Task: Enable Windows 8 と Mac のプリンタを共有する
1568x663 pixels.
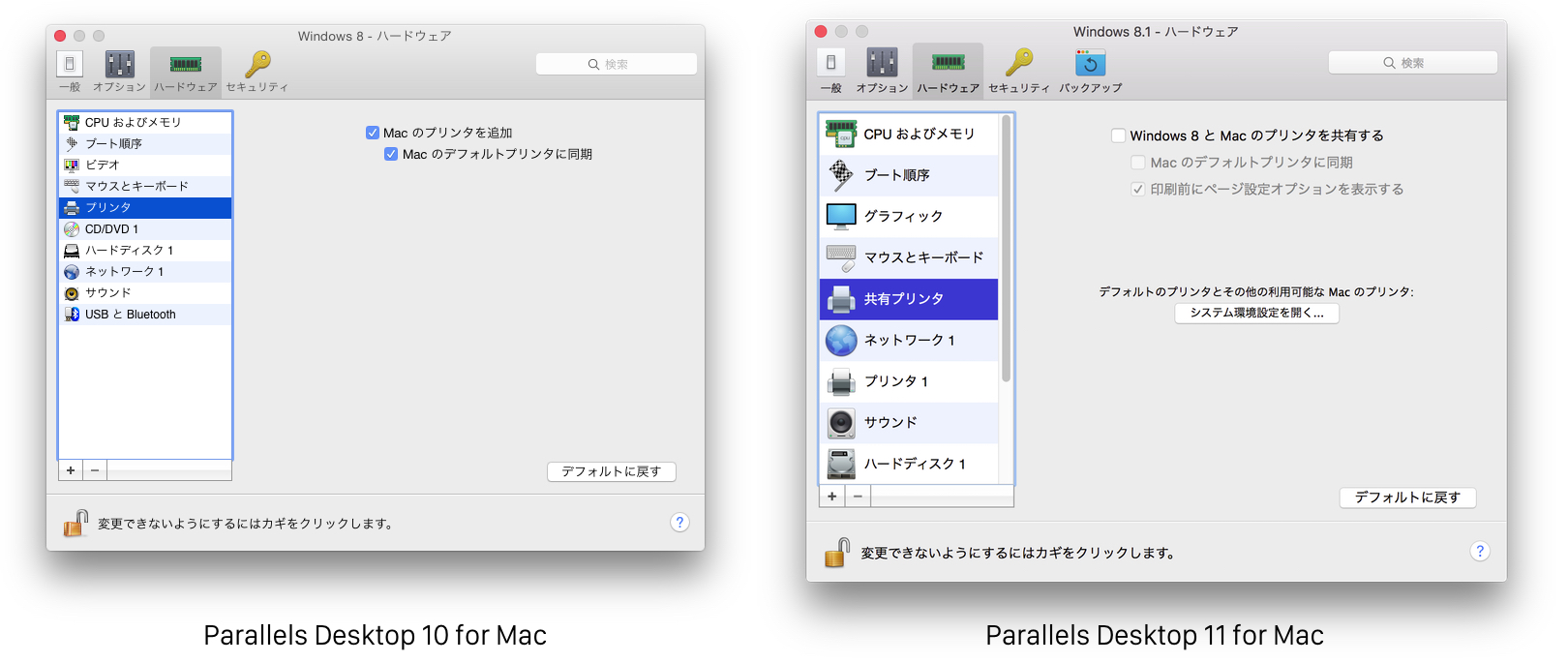Action: [x=1118, y=136]
